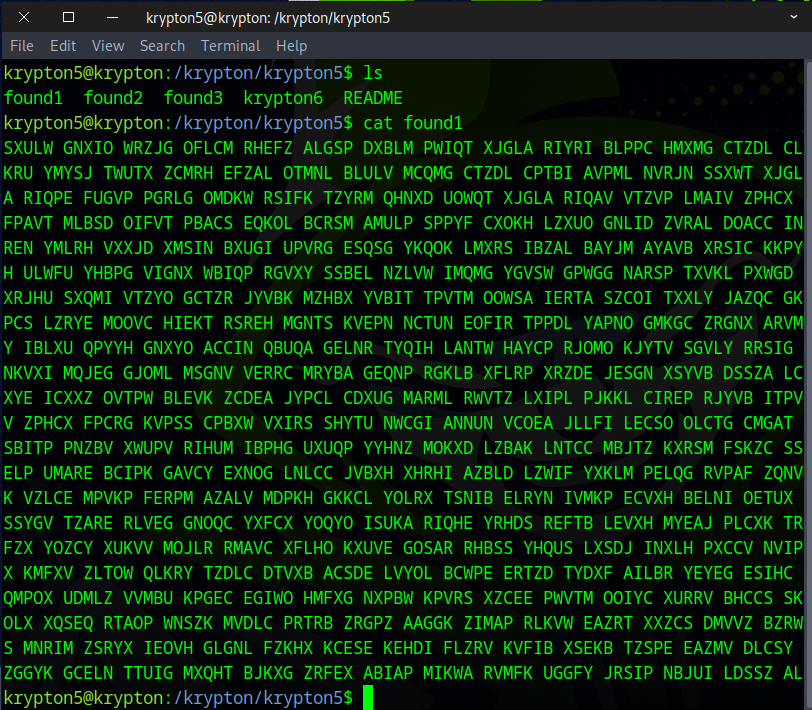Click ciphertext block ZGGYK on last line
812x710 pixels.
[28, 672]
